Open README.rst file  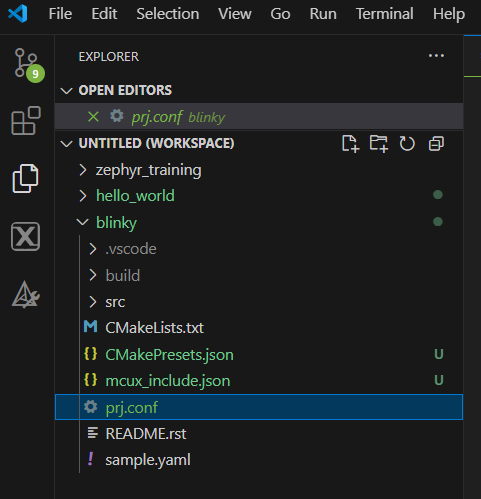[x=259, y=433]
